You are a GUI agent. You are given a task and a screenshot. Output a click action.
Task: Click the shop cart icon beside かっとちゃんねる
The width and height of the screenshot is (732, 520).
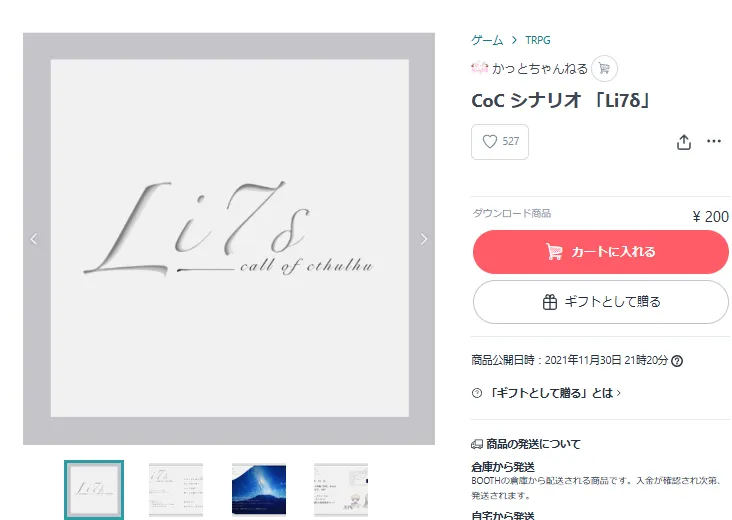pyautogui.click(x=604, y=69)
